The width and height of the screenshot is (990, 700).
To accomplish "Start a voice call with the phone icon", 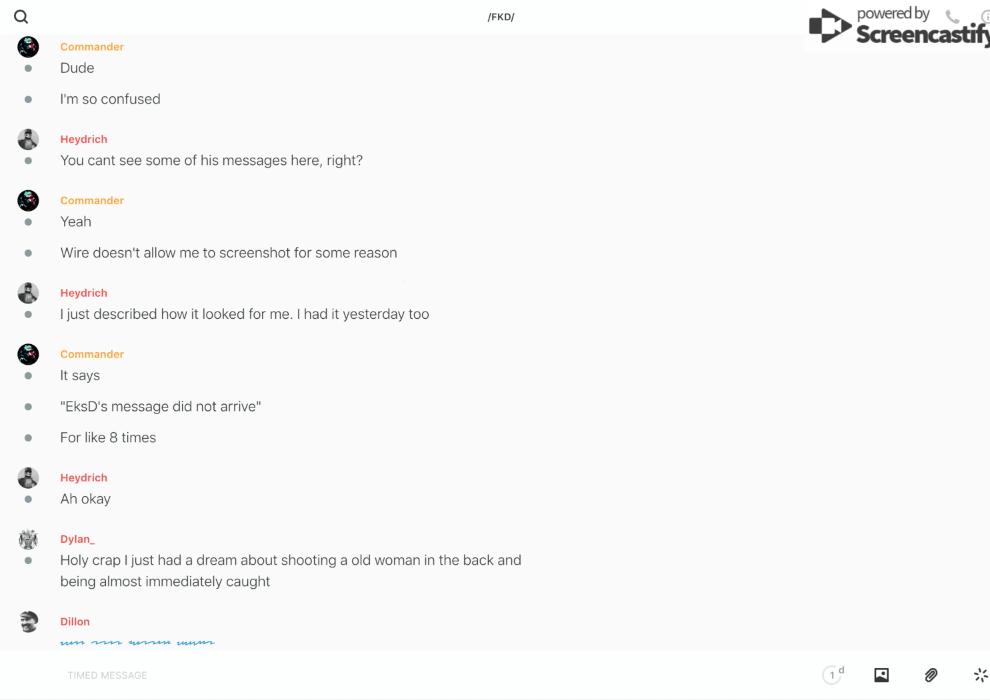I will click(x=952, y=17).
